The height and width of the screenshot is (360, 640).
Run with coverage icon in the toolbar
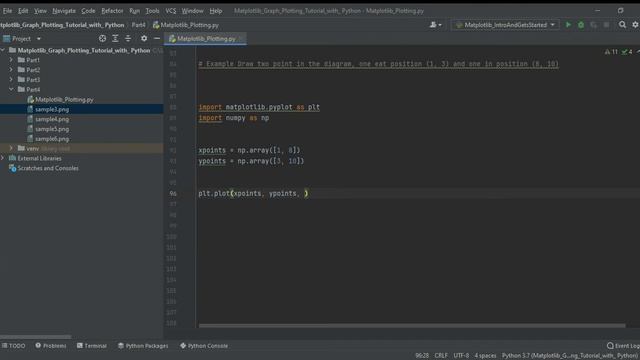pyautogui.click(x=593, y=25)
